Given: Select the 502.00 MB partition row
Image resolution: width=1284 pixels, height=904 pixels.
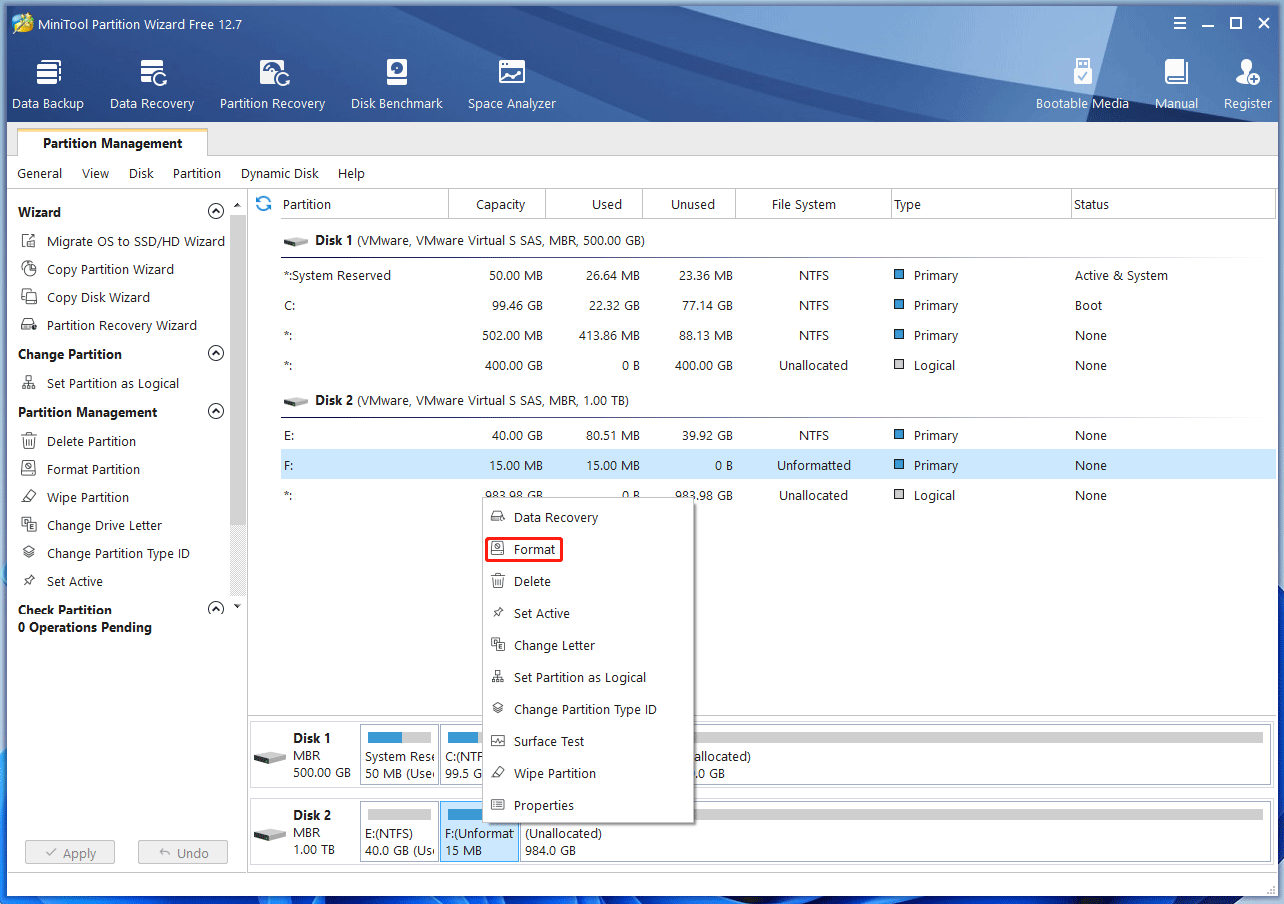Looking at the screenshot, I should coord(778,335).
